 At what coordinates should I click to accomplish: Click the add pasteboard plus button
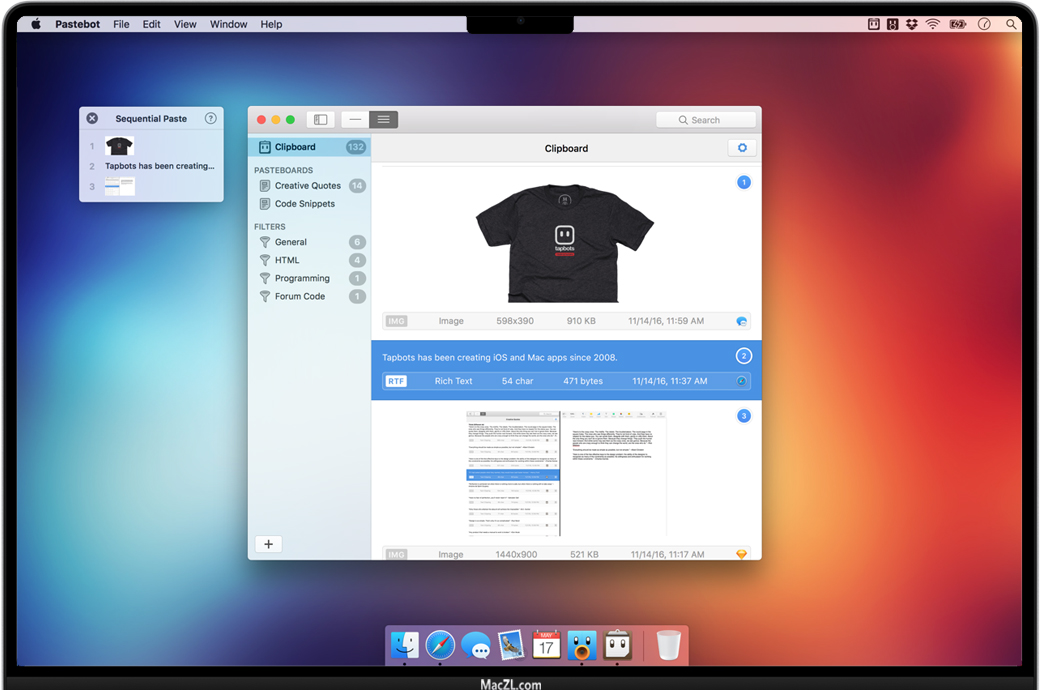tap(268, 544)
